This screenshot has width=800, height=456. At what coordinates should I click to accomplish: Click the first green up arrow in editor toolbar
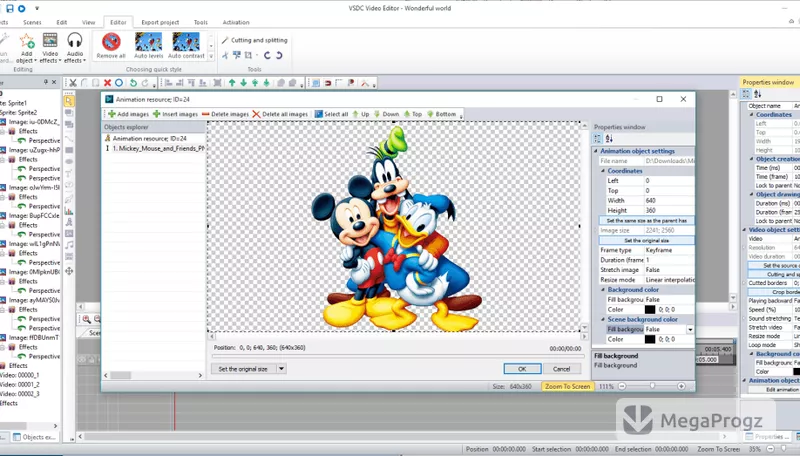[x=232, y=83]
